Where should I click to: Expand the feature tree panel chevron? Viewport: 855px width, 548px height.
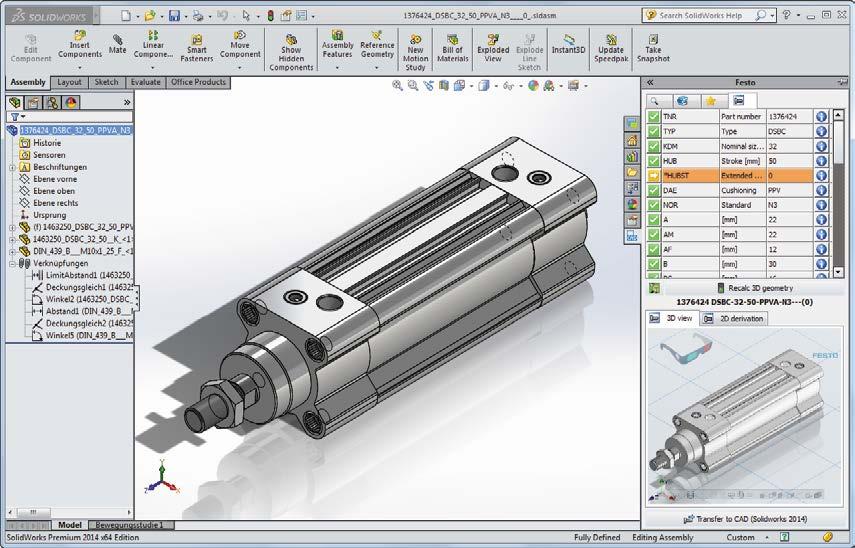click(127, 102)
